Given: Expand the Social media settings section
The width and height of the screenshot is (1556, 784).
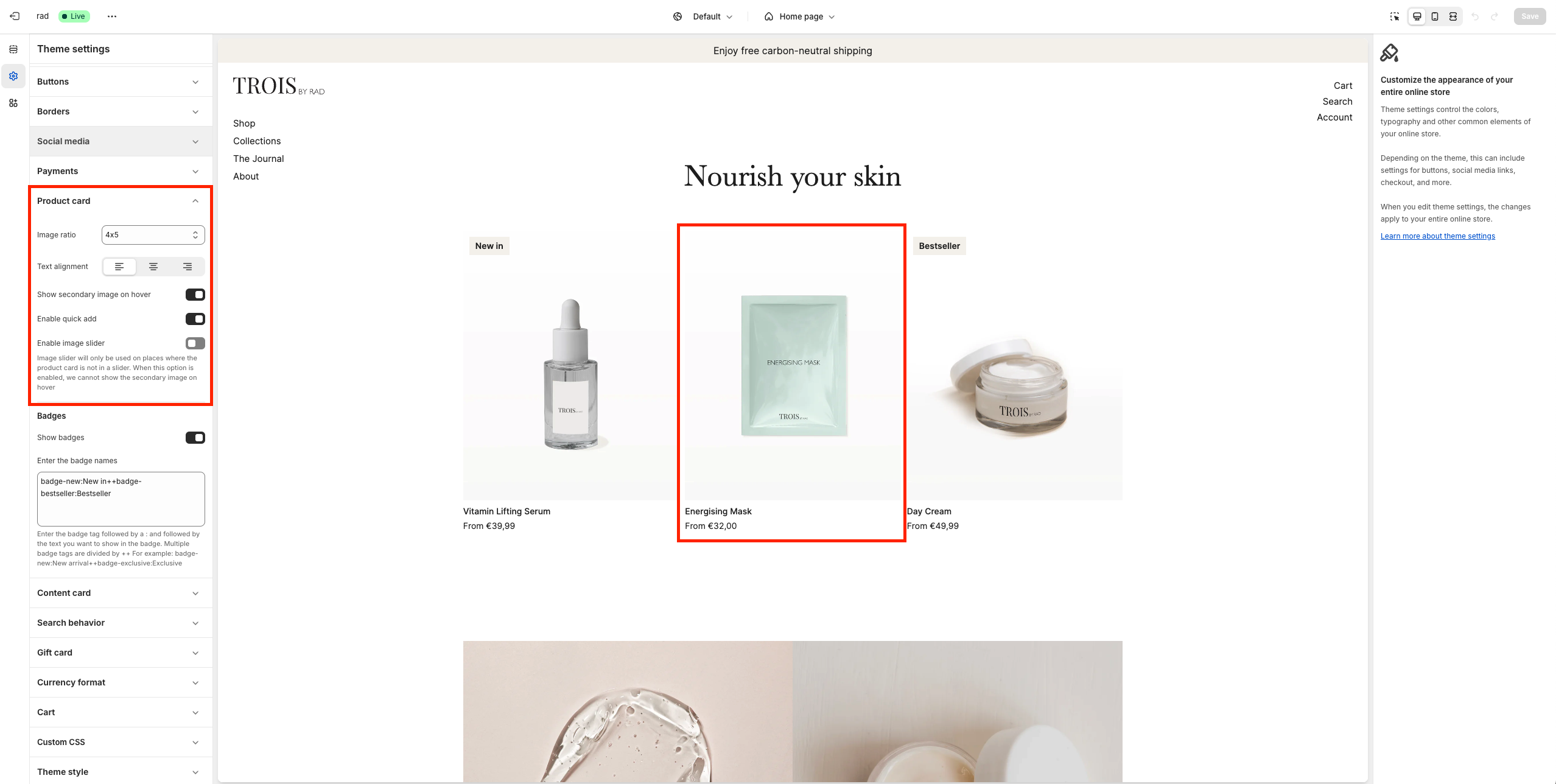Looking at the screenshot, I should (x=121, y=141).
